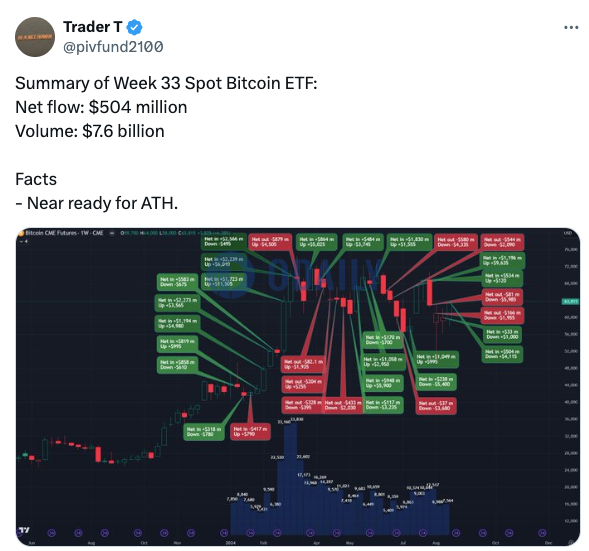Open the Trader T display name
The width and height of the screenshot is (589, 551).
pyautogui.click(x=92, y=27)
